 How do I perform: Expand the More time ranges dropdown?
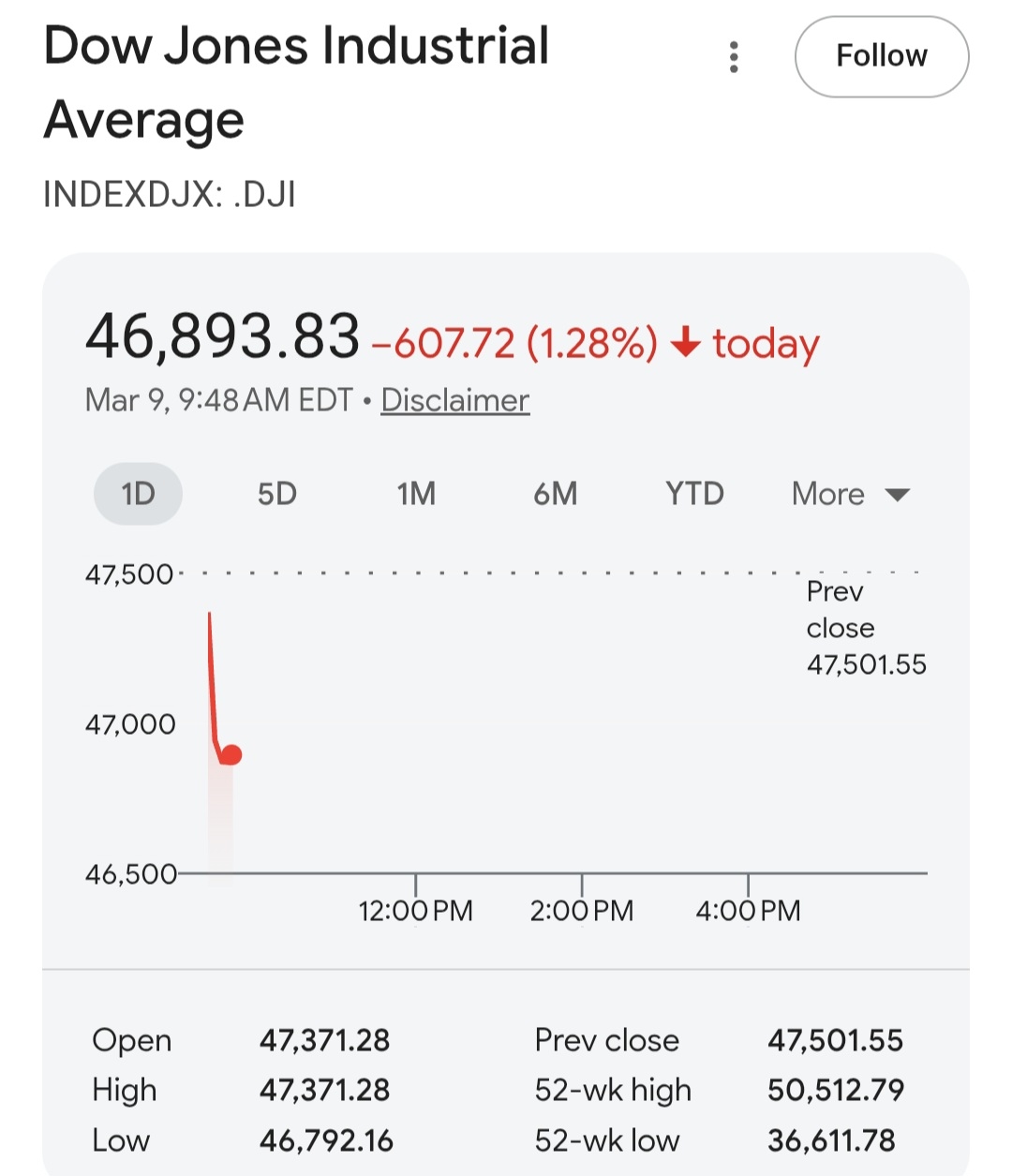[850, 494]
